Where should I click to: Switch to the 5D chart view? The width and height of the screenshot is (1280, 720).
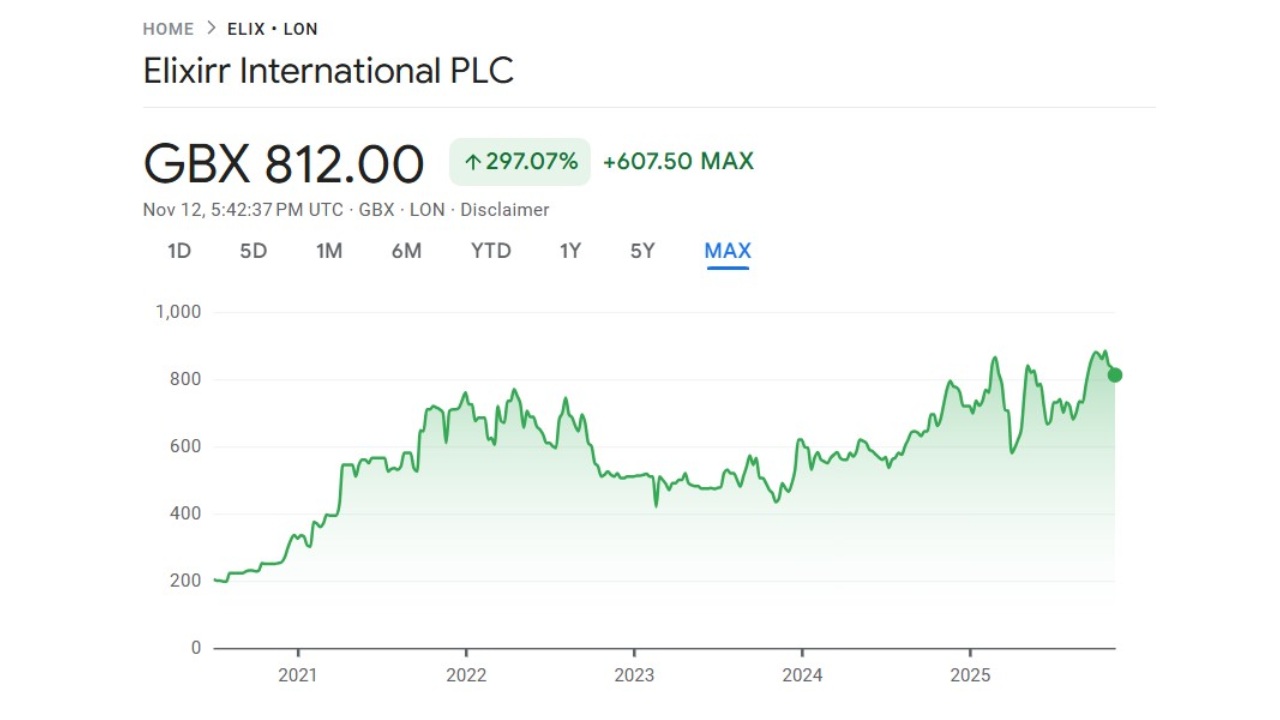click(x=252, y=251)
